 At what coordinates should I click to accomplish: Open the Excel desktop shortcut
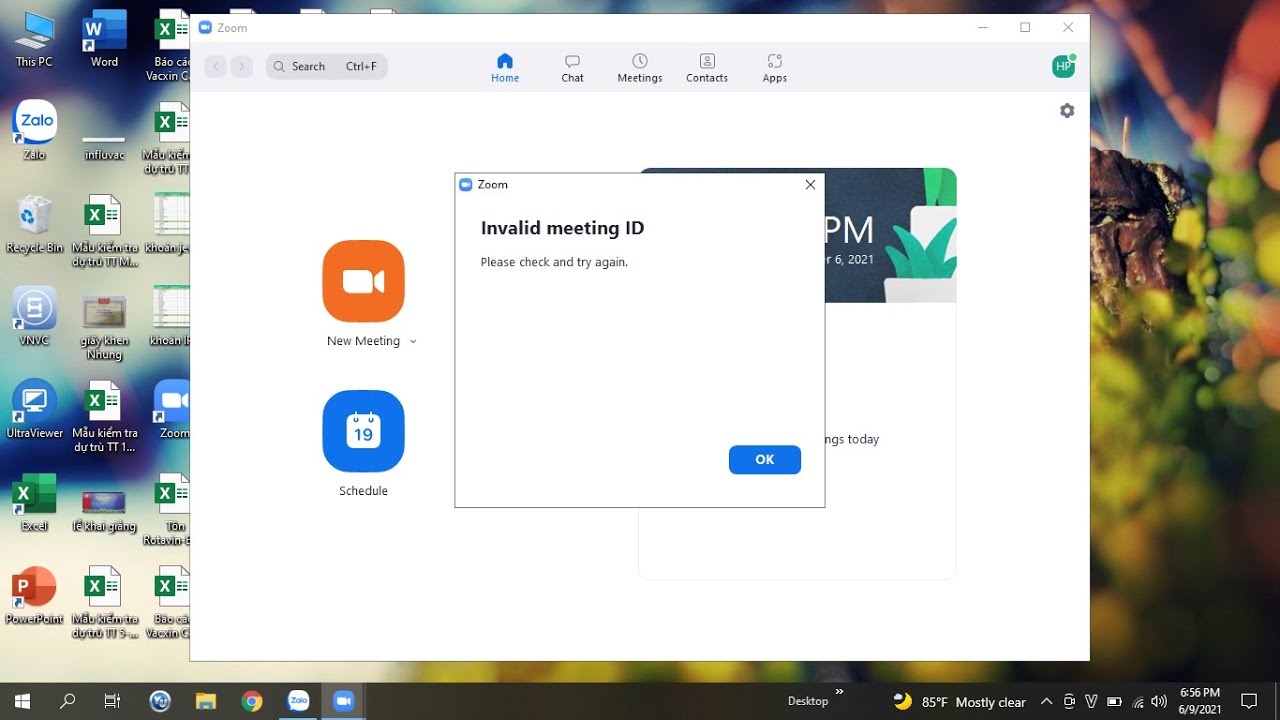[34, 502]
